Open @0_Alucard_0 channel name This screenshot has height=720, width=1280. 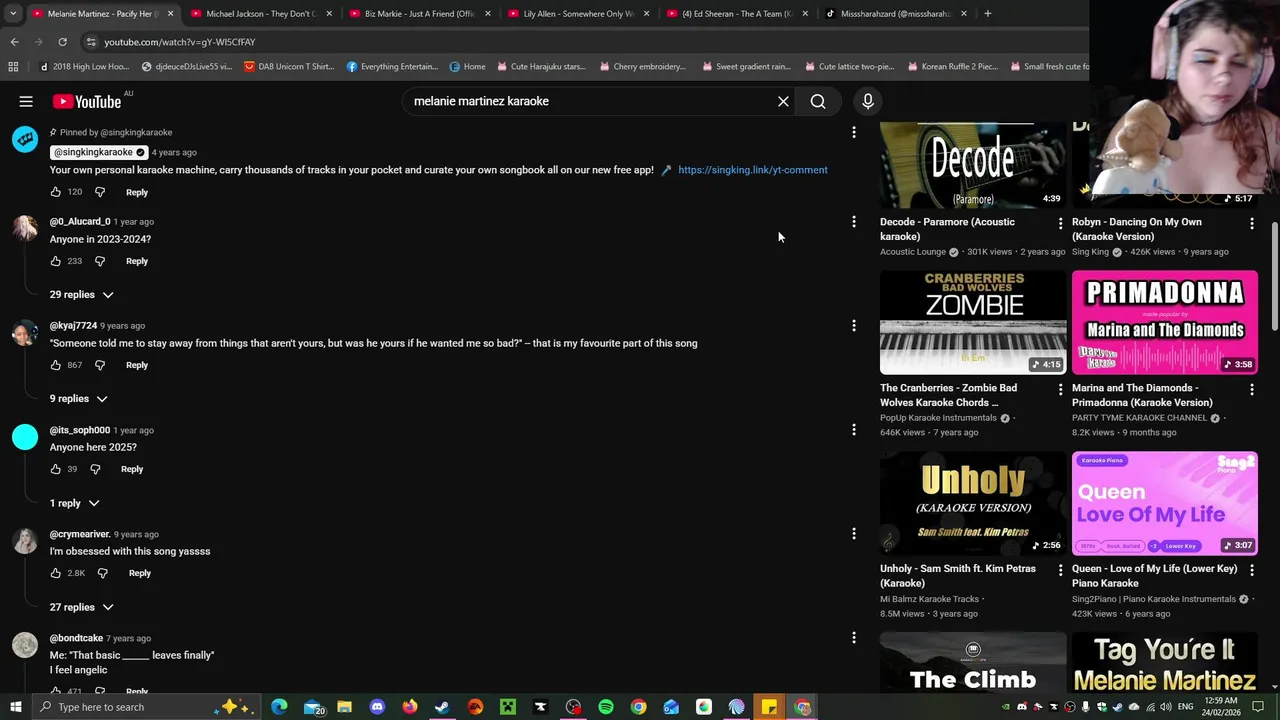pos(80,222)
